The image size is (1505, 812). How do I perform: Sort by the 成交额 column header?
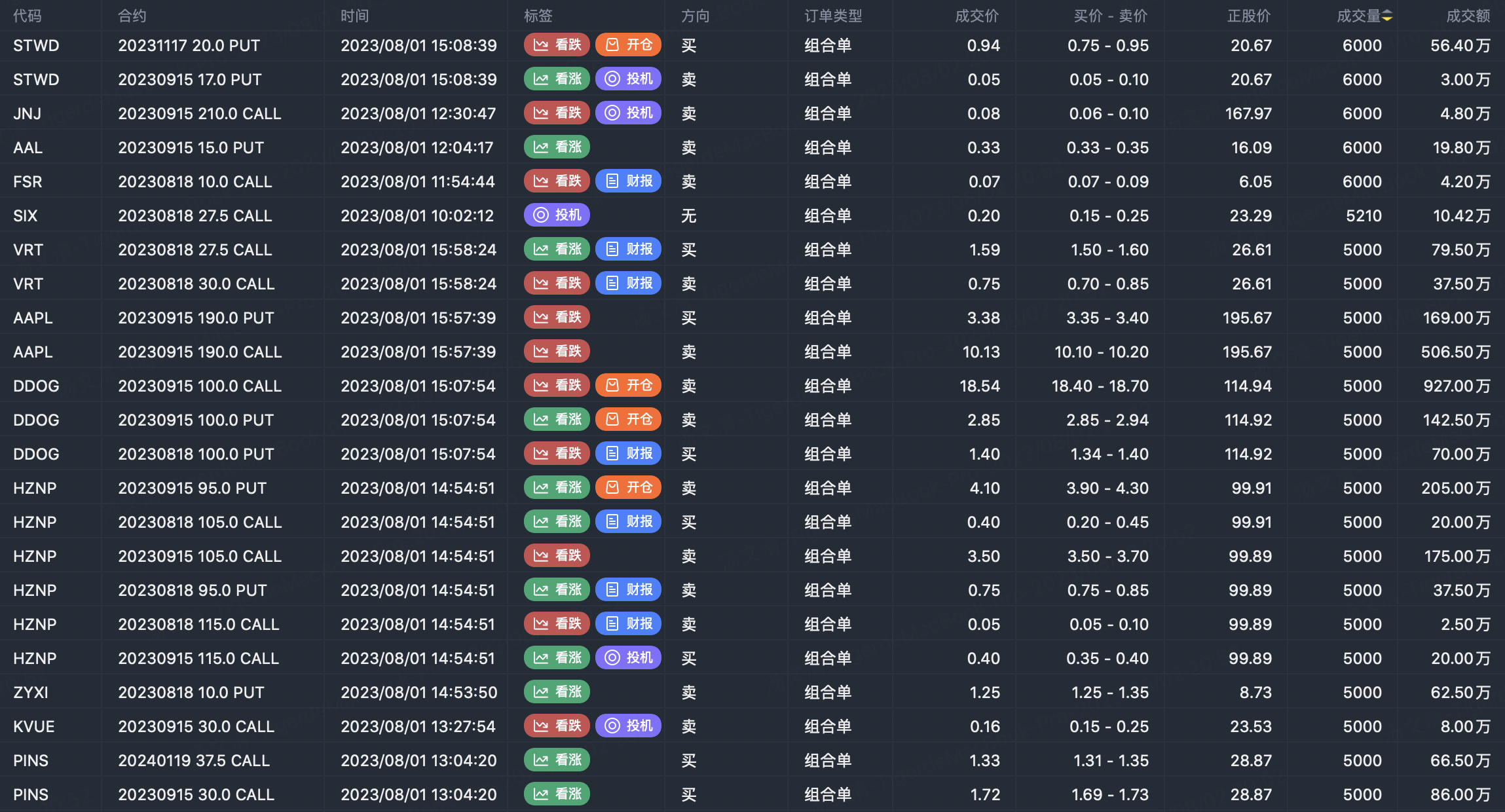[x=1468, y=16]
